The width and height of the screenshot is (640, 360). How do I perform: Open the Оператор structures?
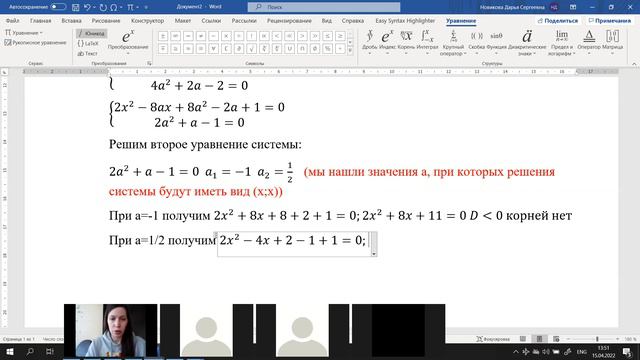pos(589,42)
